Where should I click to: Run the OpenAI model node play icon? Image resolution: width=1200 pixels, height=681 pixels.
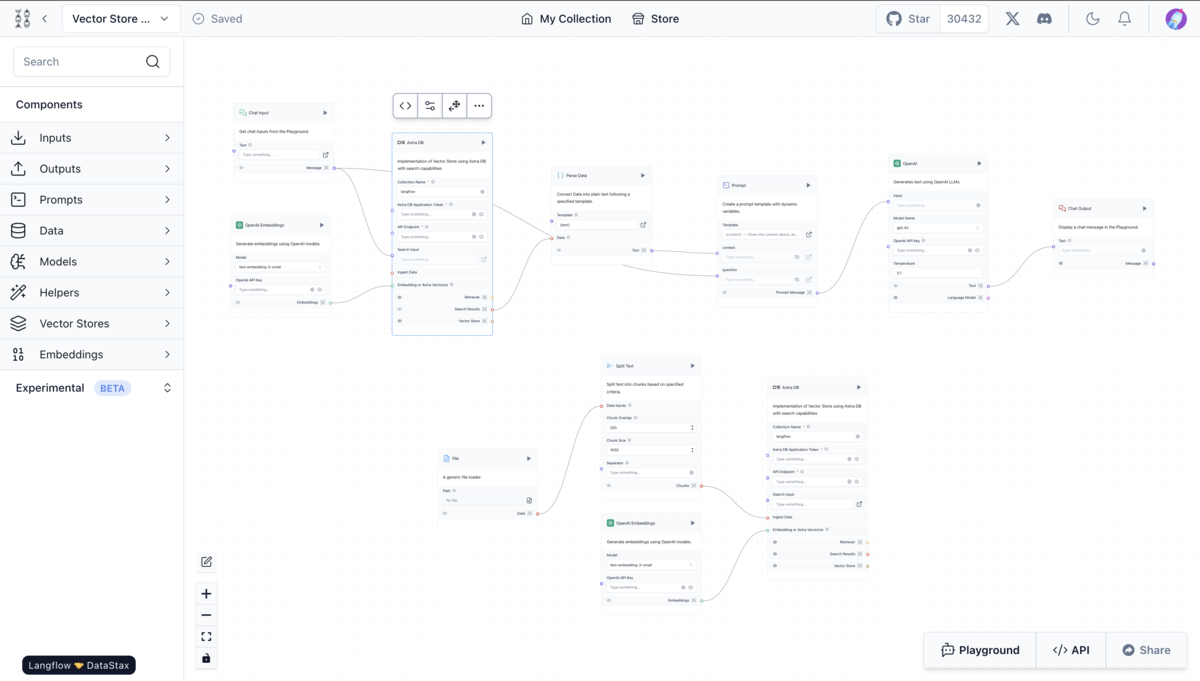[x=979, y=163]
